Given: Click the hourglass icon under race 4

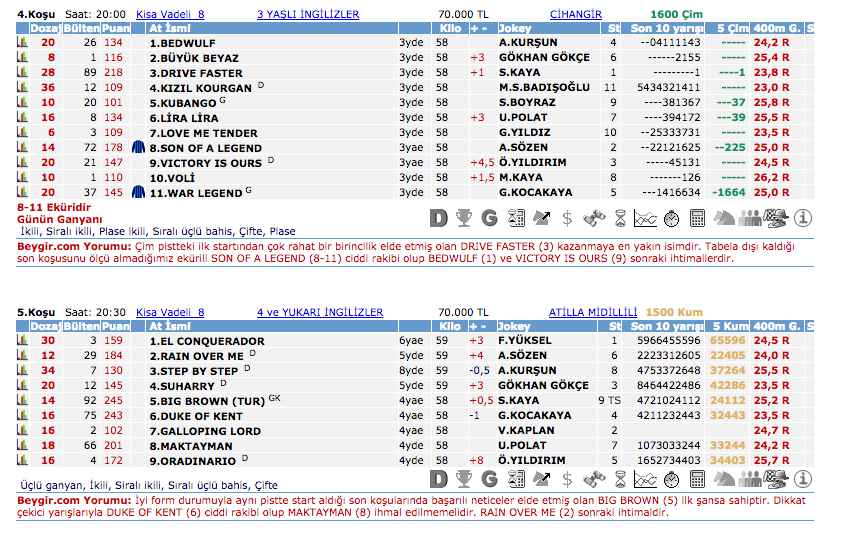Looking at the screenshot, I should click(x=619, y=216).
